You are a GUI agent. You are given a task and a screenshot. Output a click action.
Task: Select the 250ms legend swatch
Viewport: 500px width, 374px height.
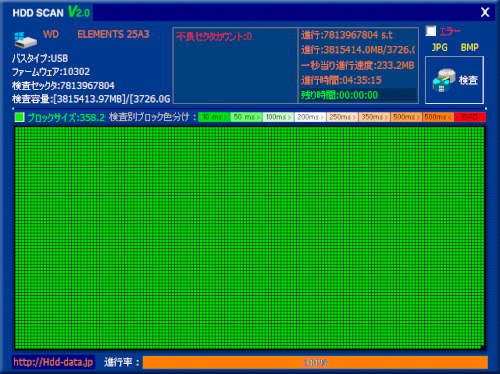342,117
